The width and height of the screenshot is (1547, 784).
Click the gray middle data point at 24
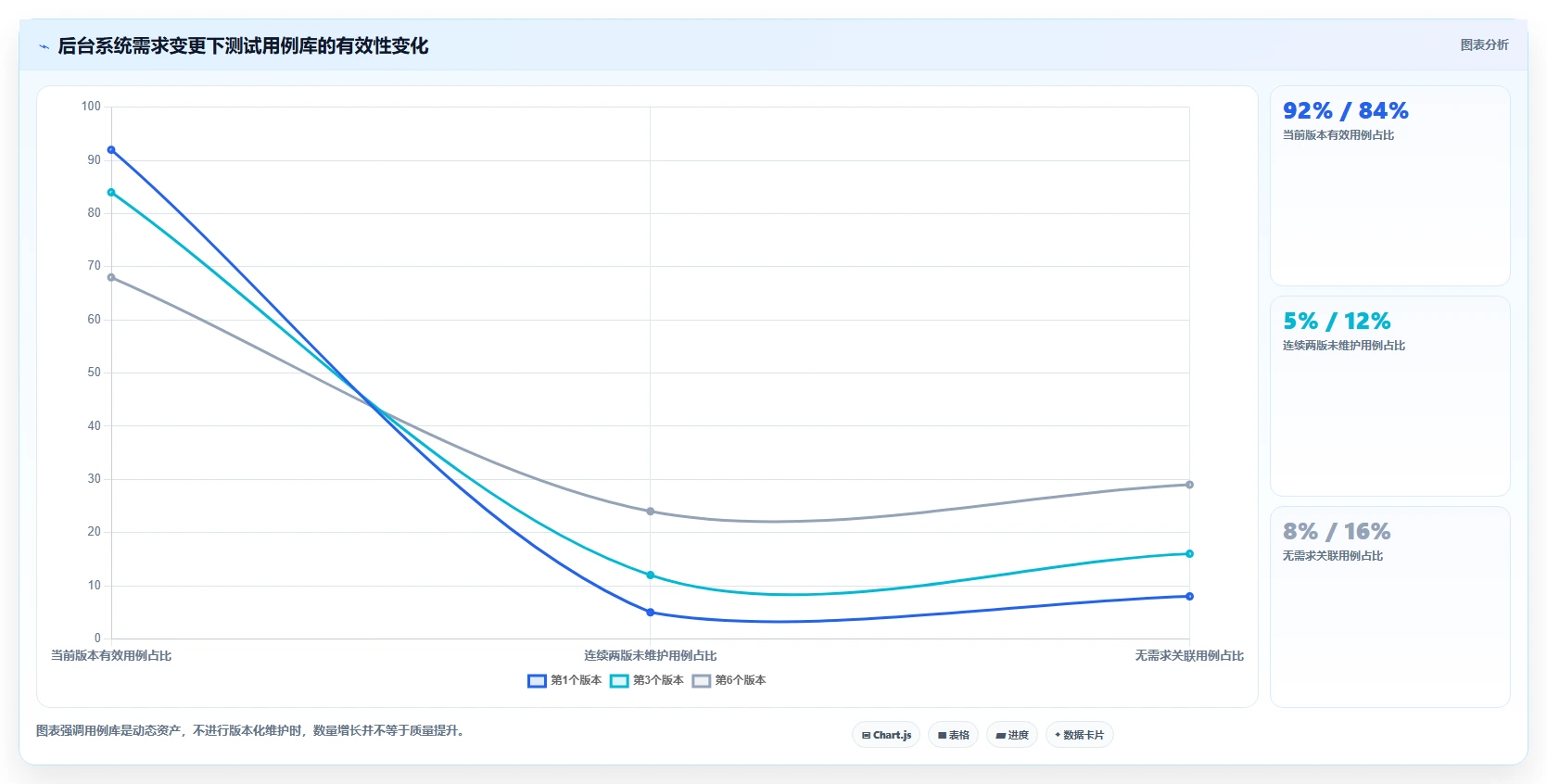click(x=650, y=512)
